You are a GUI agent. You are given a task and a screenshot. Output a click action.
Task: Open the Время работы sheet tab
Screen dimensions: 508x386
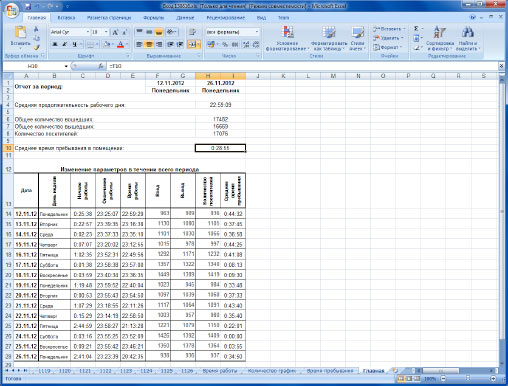click(x=219, y=371)
